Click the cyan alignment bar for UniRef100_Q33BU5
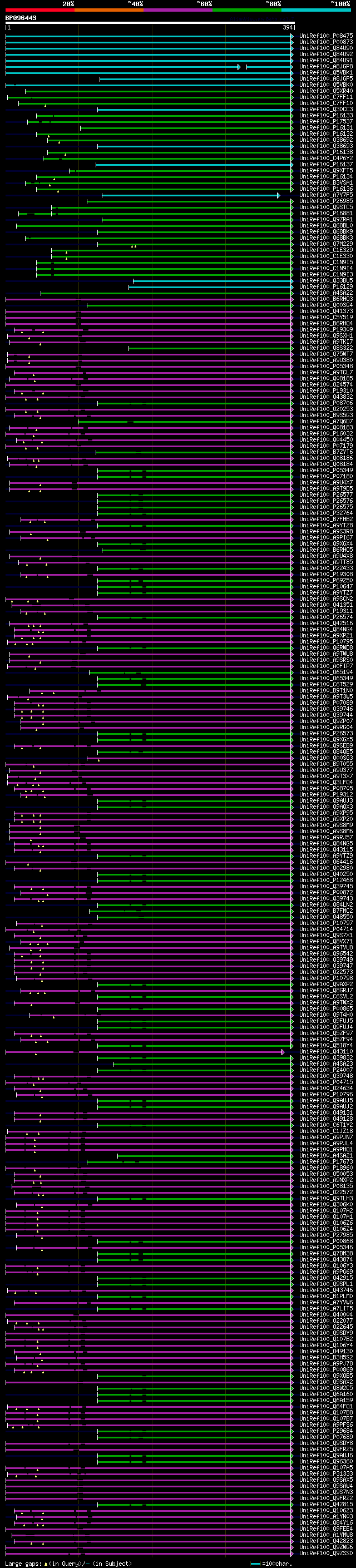Screen dimensions: 356x1568 [212, 280]
